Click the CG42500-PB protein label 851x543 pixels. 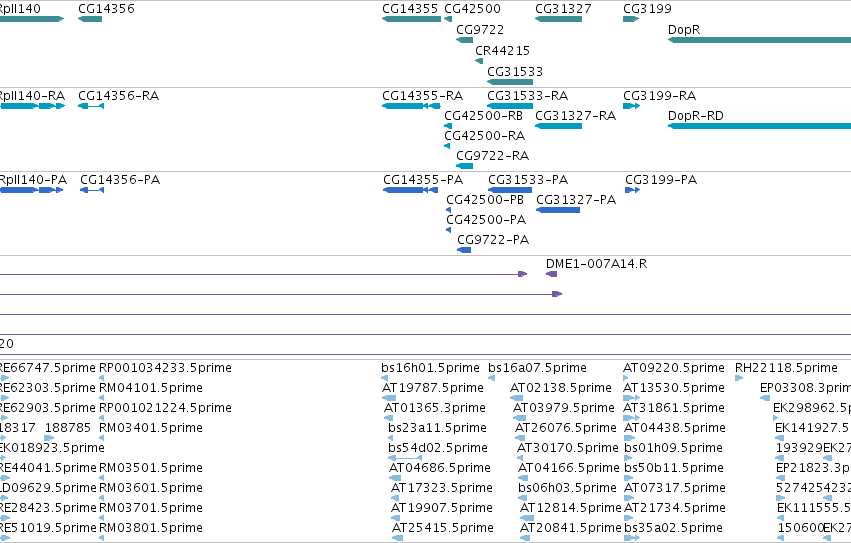(485, 200)
